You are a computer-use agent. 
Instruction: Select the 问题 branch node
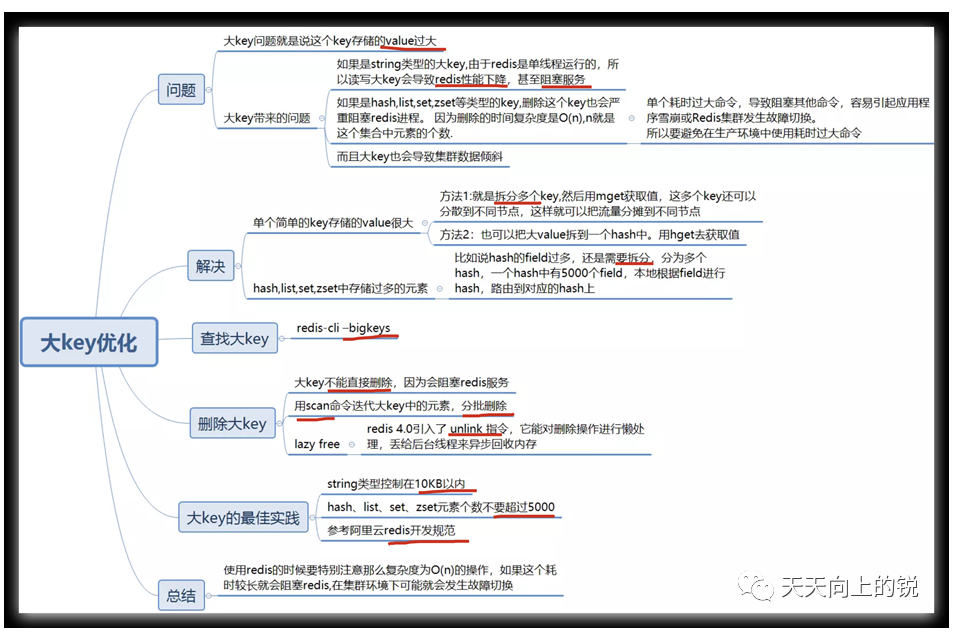pos(181,90)
